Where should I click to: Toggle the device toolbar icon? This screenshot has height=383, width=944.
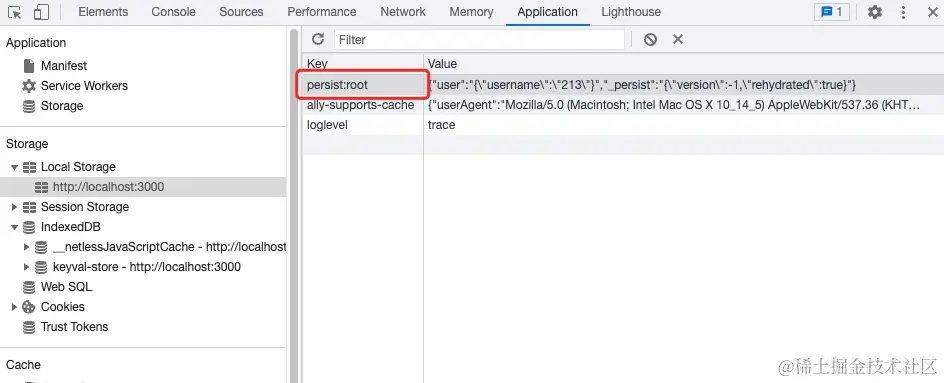41,12
